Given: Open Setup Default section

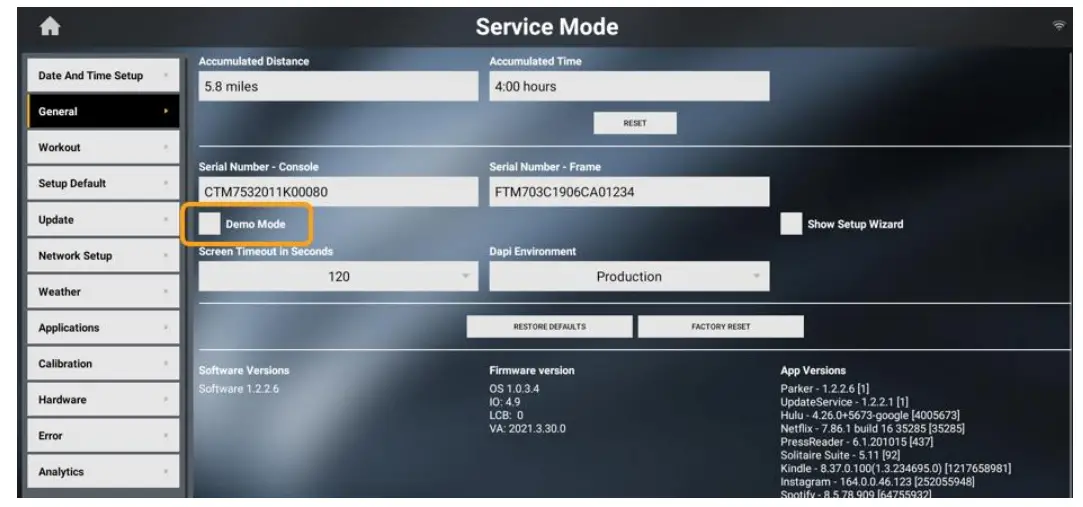Looking at the screenshot, I should pyautogui.click(x=103, y=183).
